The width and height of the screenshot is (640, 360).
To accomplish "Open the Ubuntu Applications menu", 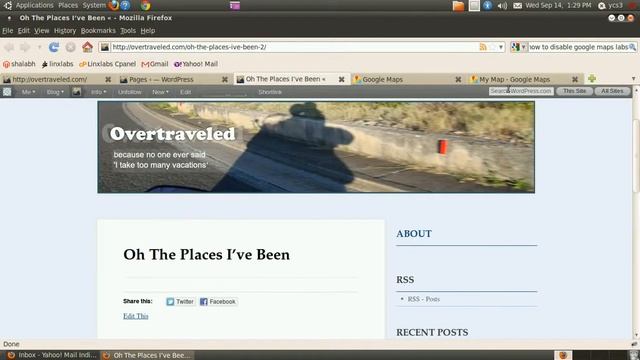I will (x=34, y=5).
